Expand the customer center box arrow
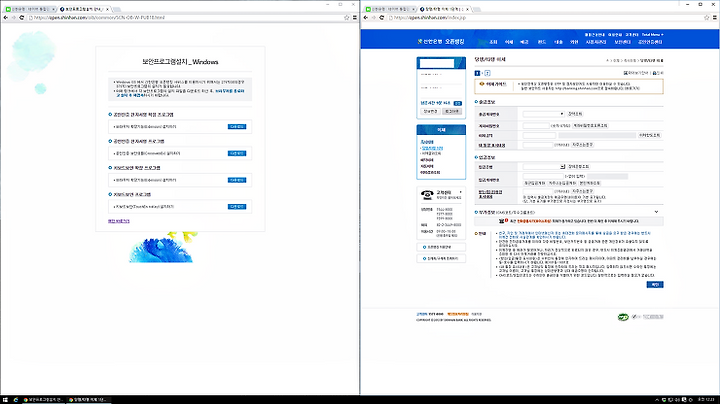 (461, 192)
